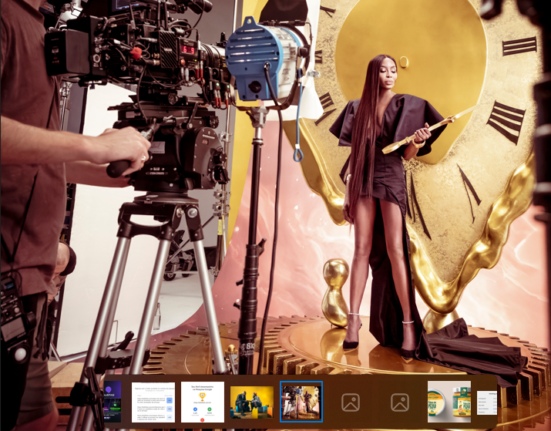Select the partially visible table thumbnail at strip end
Image resolution: width=551 pixels, height=431 pixels.
[x=487, y=403]
